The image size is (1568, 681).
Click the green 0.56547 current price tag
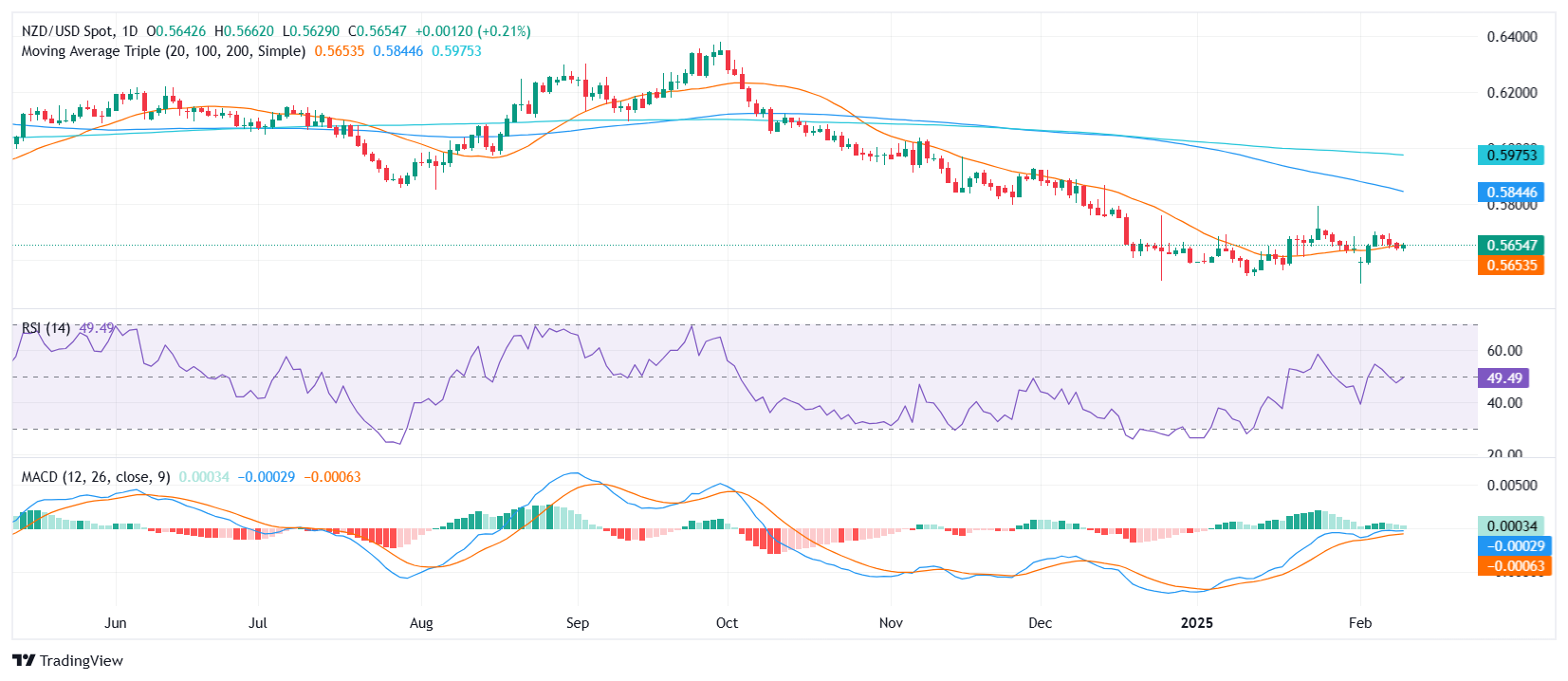point(1511,246)
